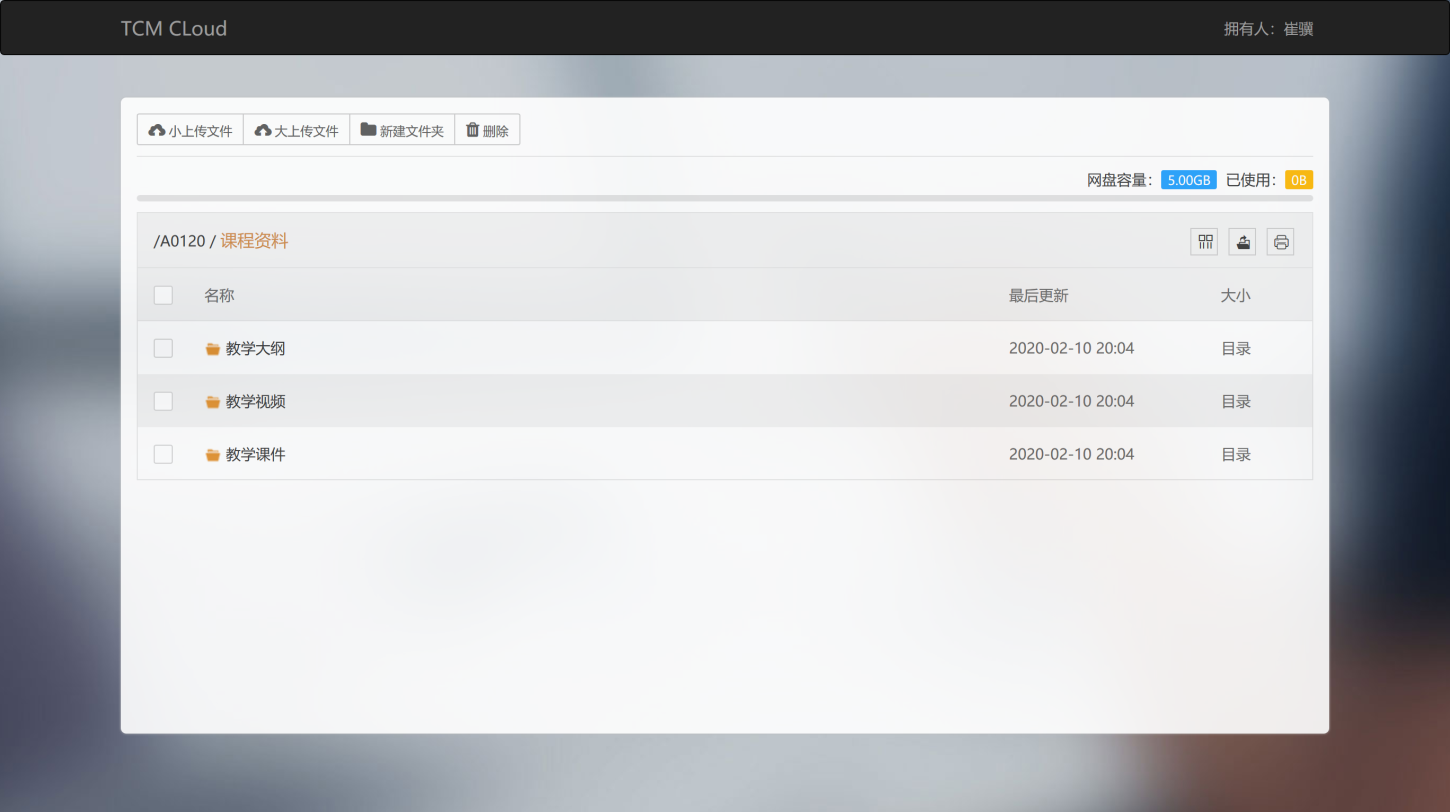Check the box for 教学大纲
Screen dimensions: 1450x812
click(x=163, y=348)
